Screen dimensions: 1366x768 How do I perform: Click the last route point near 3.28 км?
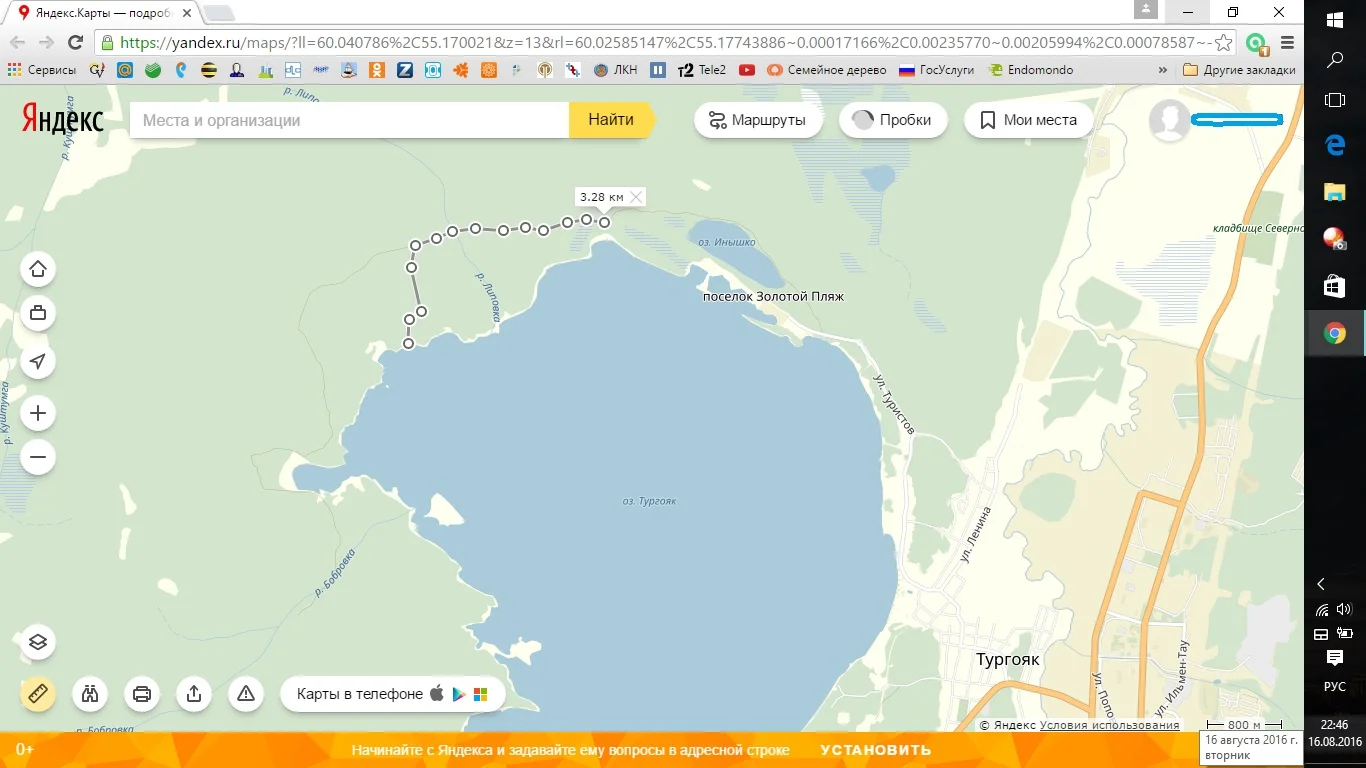click(x=604, y=222)
